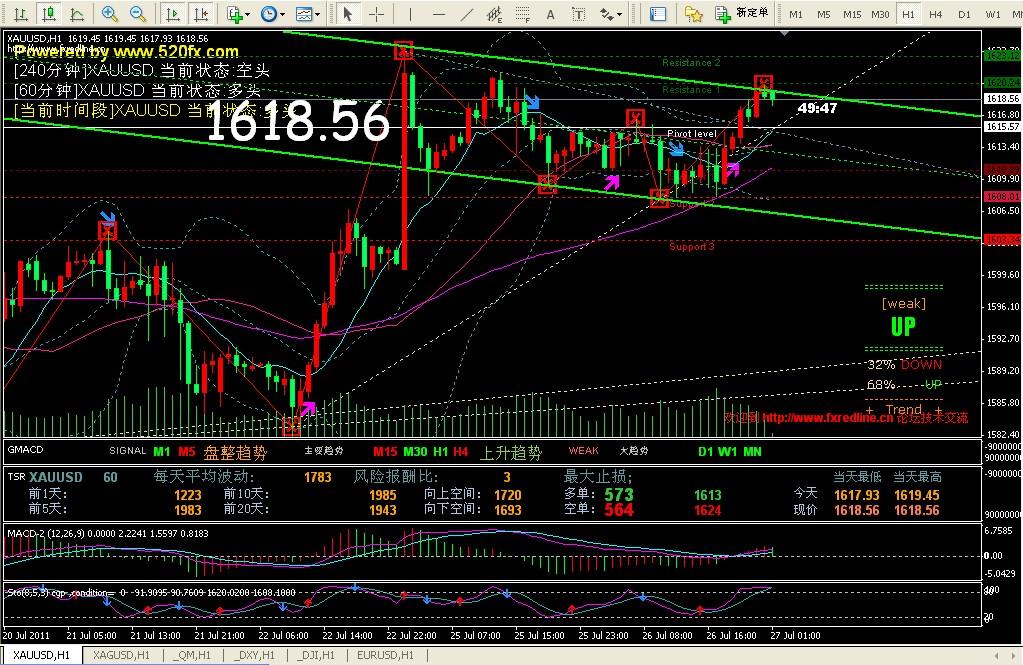The image size is (1023, 665).
Task: Select the H4 timeframe button
Action: (x=935, y=14)
